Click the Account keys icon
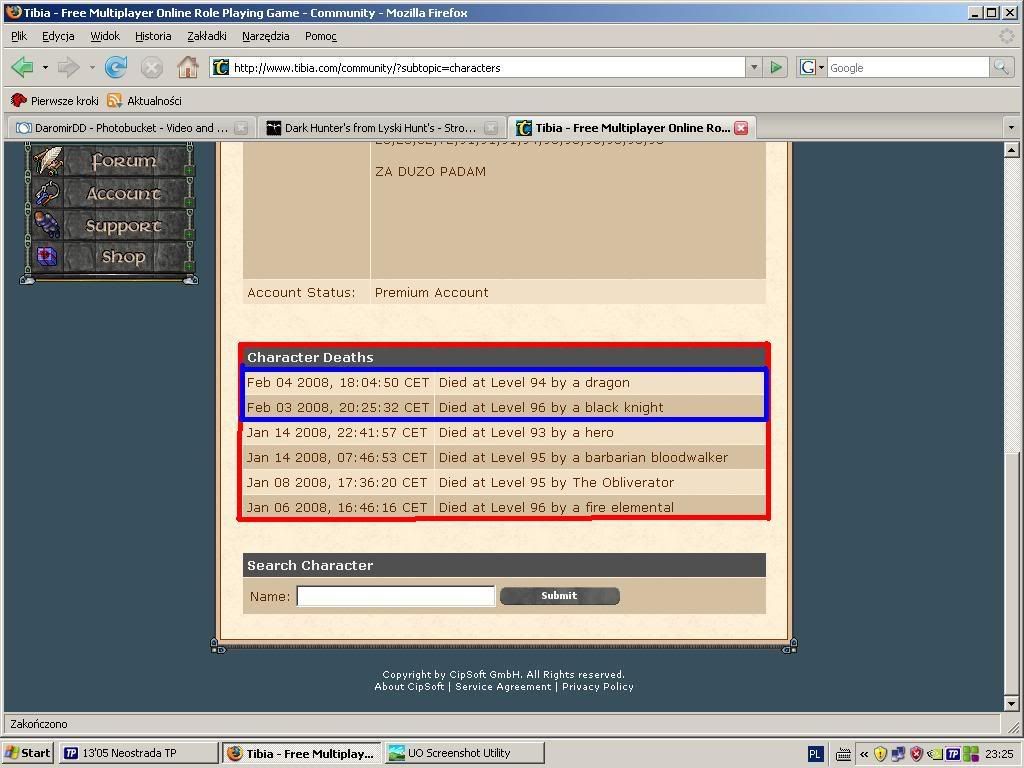 point(48,193)
